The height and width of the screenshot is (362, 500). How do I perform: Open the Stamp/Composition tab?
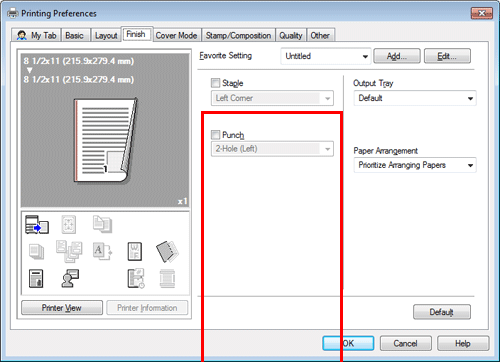[238, 36]
